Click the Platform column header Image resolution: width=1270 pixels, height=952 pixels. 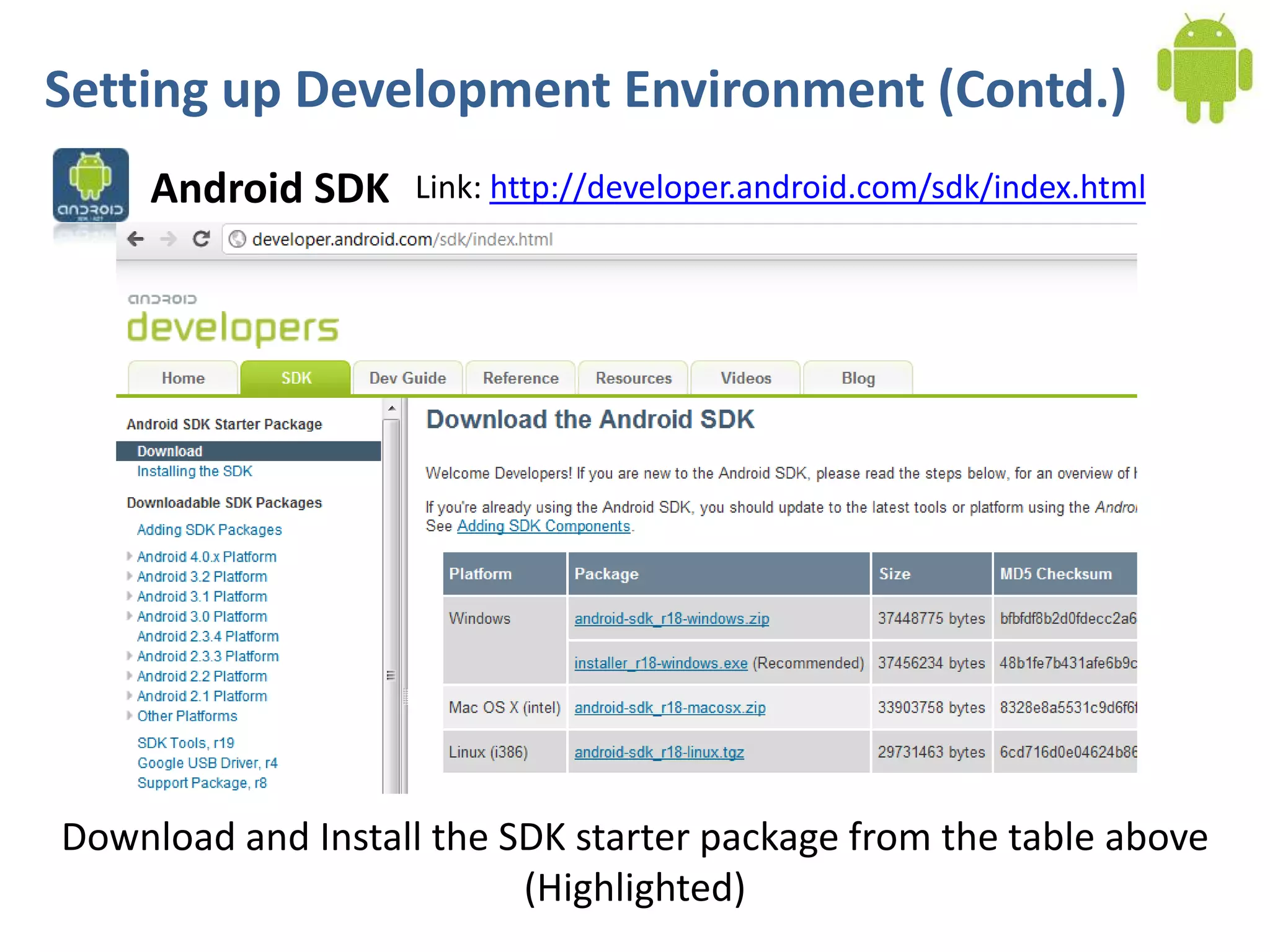tap(505, 574)
